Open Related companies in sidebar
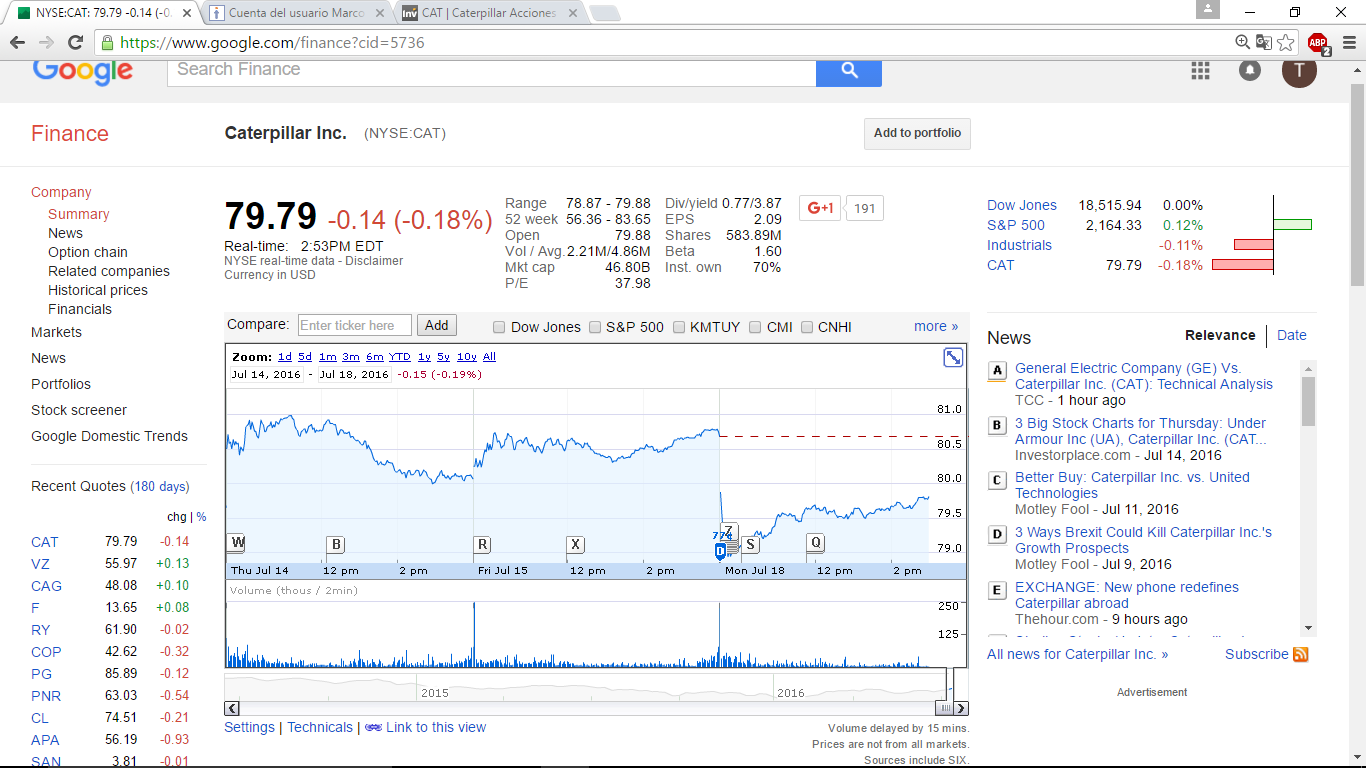This screenshot has width=1366, height=768. point(109,271)
